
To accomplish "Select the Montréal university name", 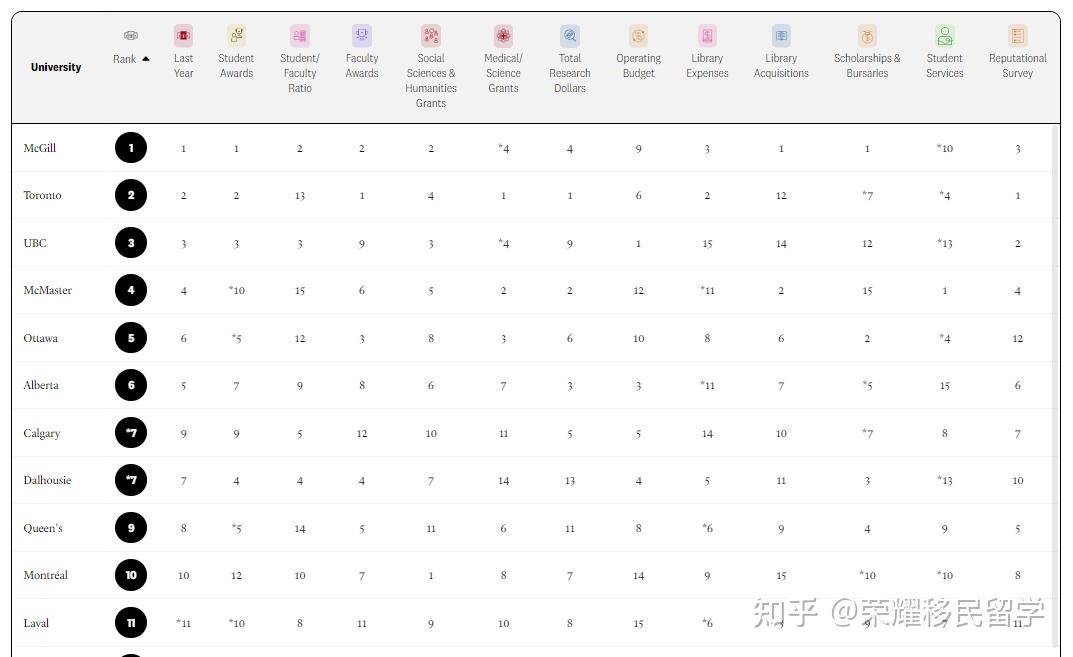I will (x=46, y=576).
